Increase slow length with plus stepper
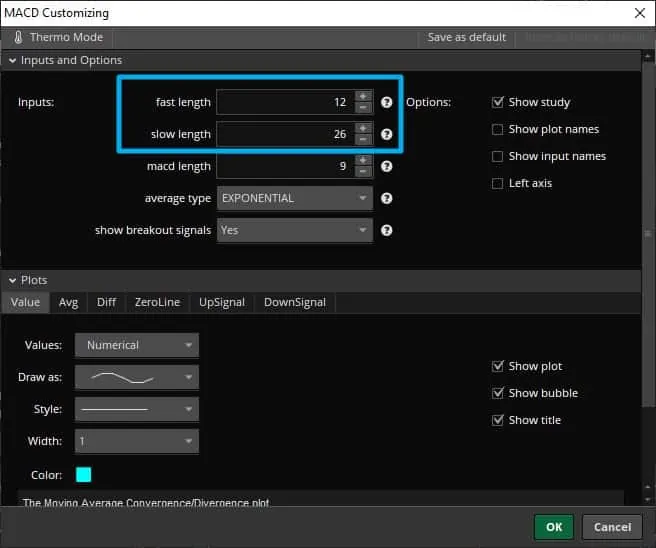The height and width of the screenshot is (548, 656). 363,128
